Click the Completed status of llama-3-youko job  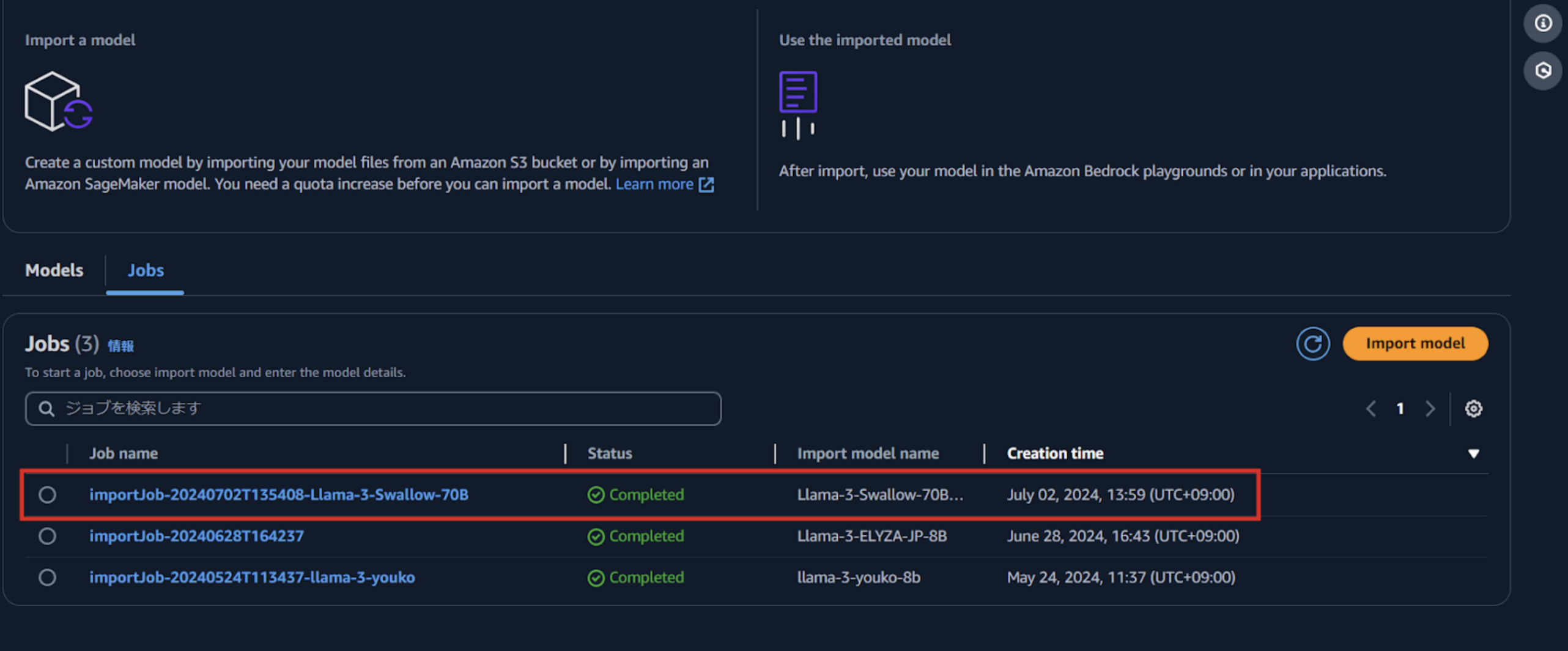click(646, 578)
